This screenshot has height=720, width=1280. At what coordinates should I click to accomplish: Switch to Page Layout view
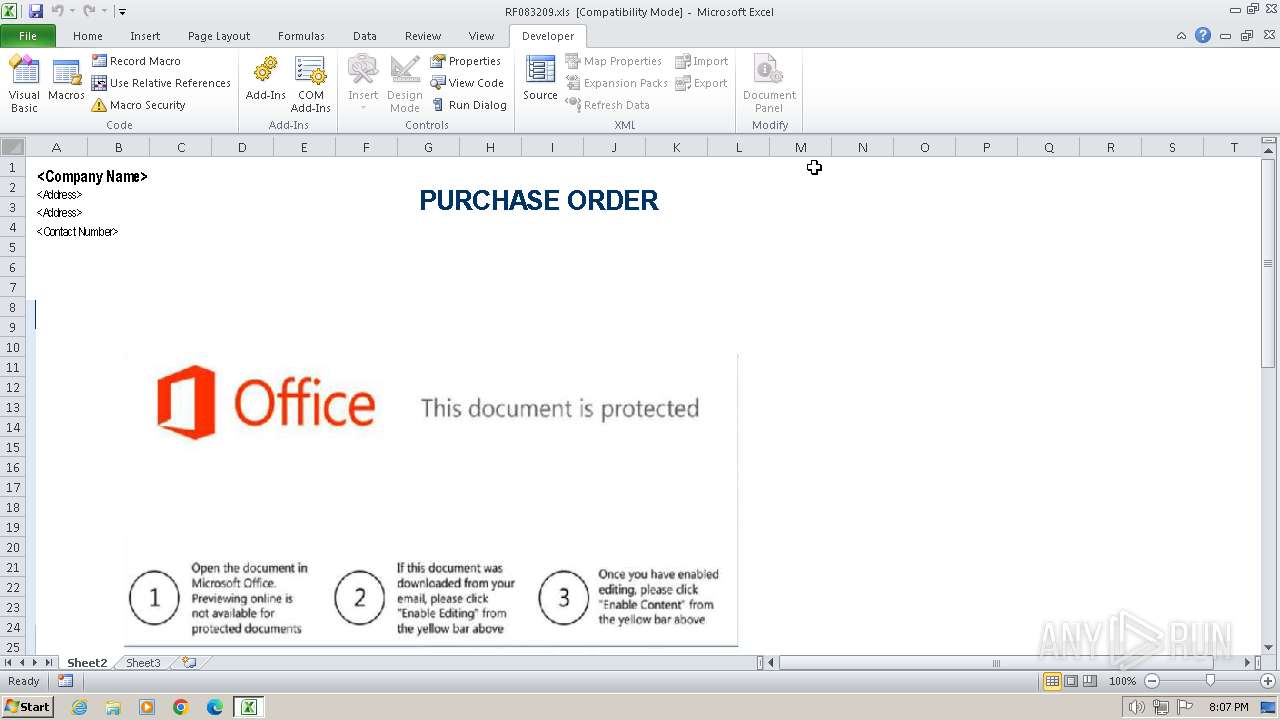[1071, 681]
